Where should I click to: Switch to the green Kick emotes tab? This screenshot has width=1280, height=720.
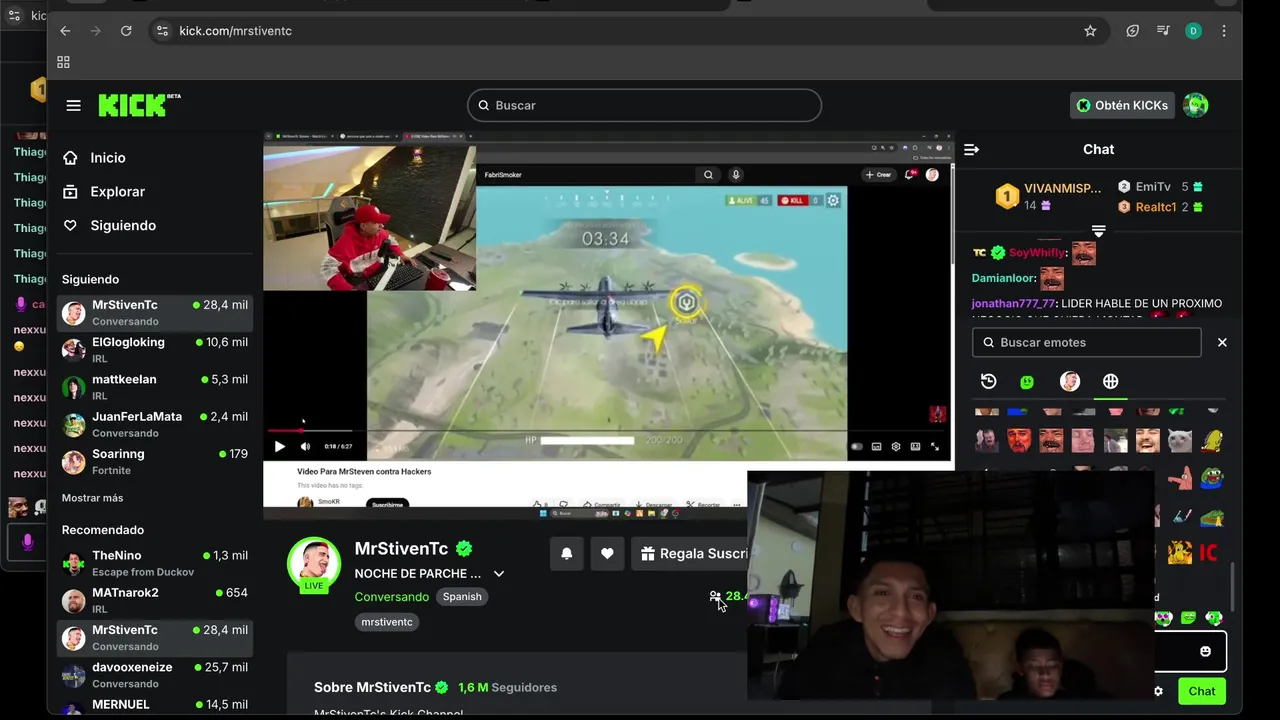point(1027,381)
